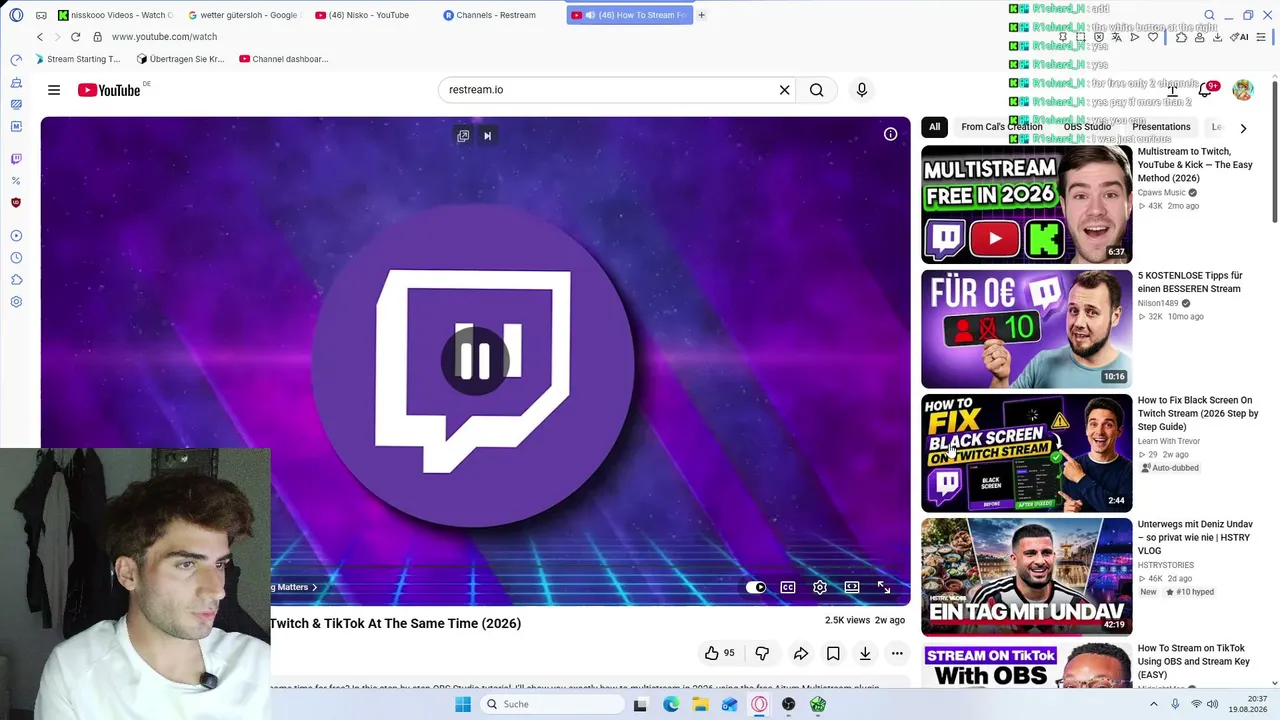1280x720 pixels.
Task: Open File Explorer from the taskbar
Action: [x=700, y=705]
